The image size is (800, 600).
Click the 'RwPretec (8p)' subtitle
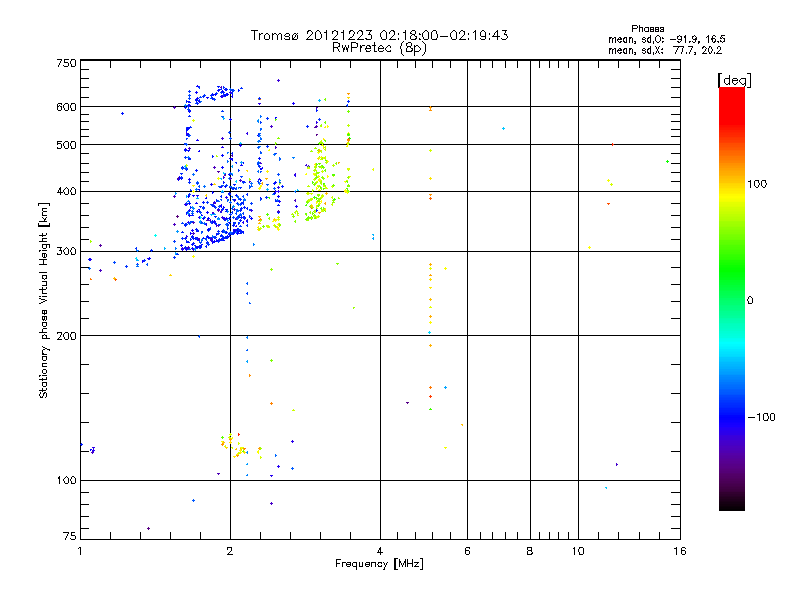click(x=379, y=48)
